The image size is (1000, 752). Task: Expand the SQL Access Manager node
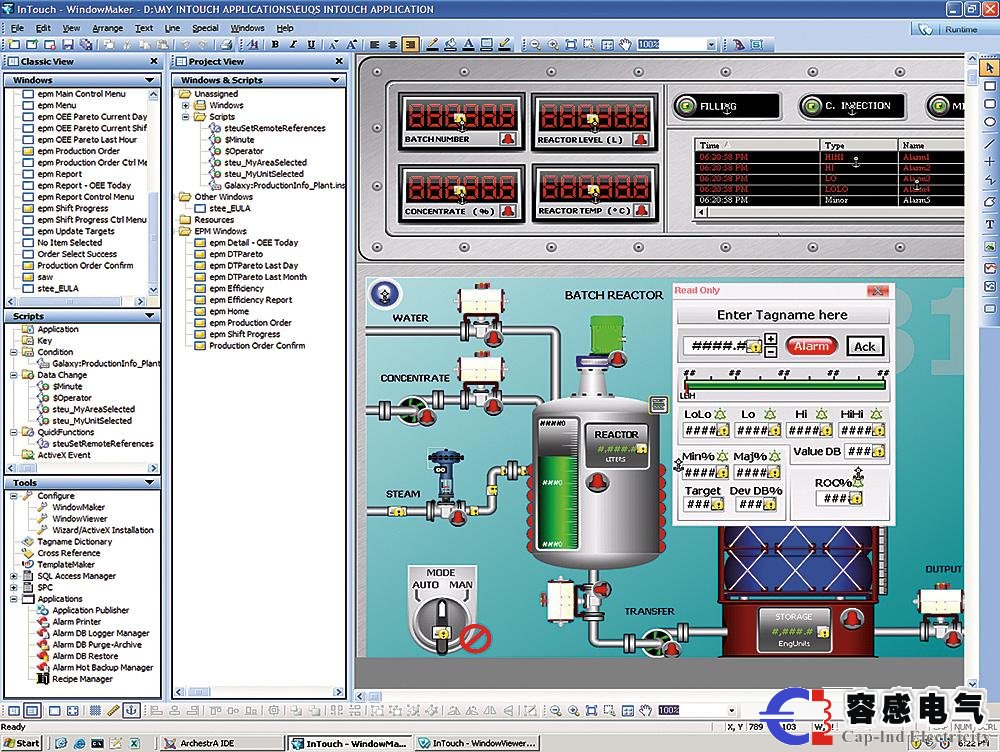pyautogui.click(x=13, y=576)
